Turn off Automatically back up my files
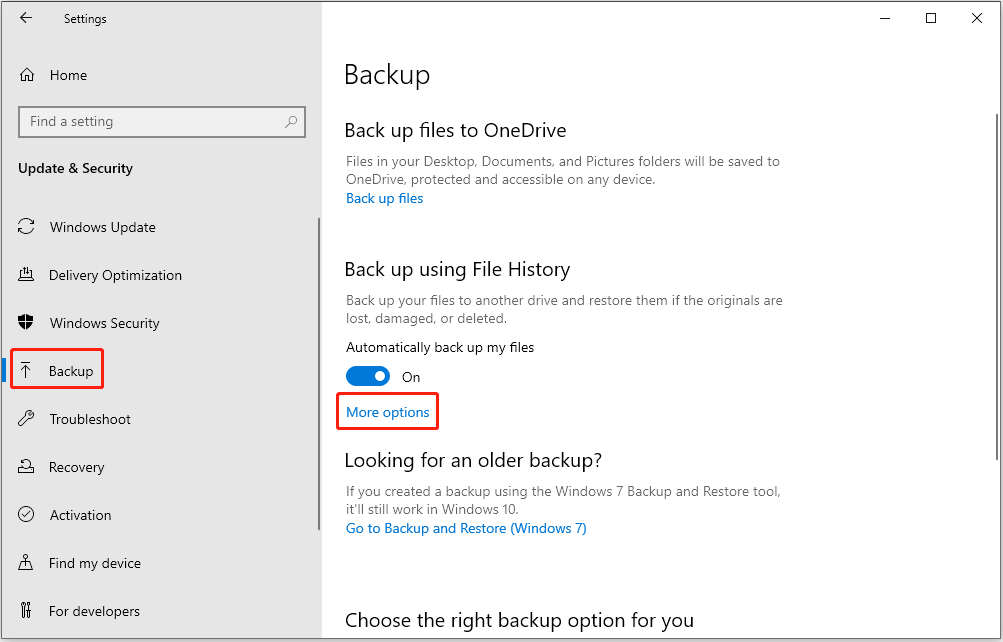Screen dimensions: 1003x642 368,376
